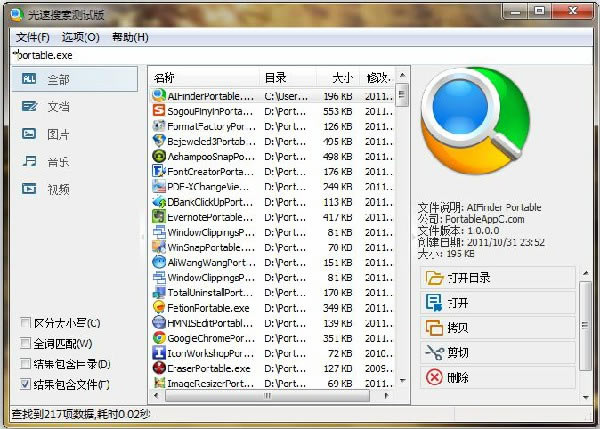Click the EraserPortable.exe icon
This screenshot has height=429, width=600.
[x=159, y=368]
